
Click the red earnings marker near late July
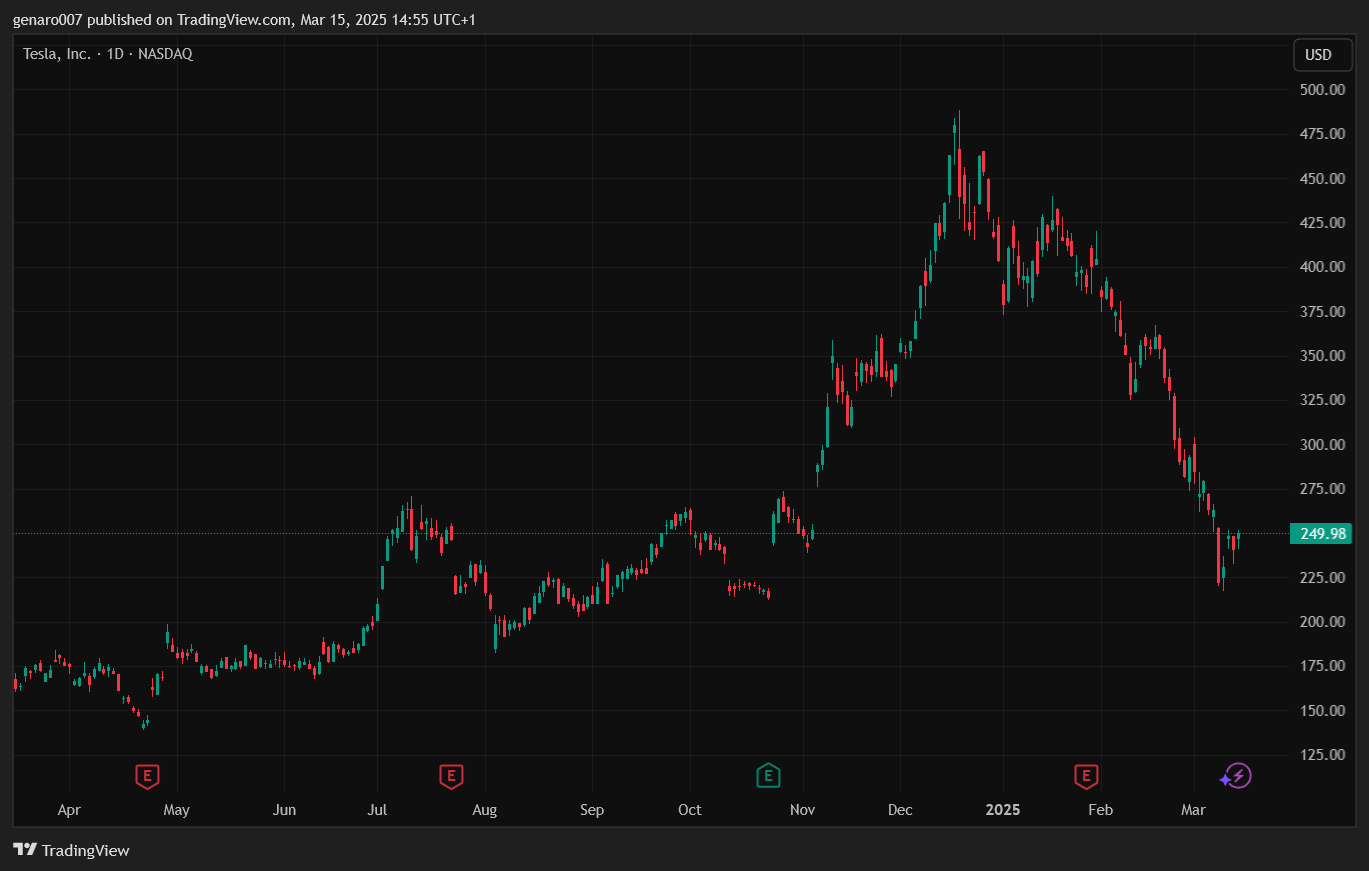(x=451, y=775)
